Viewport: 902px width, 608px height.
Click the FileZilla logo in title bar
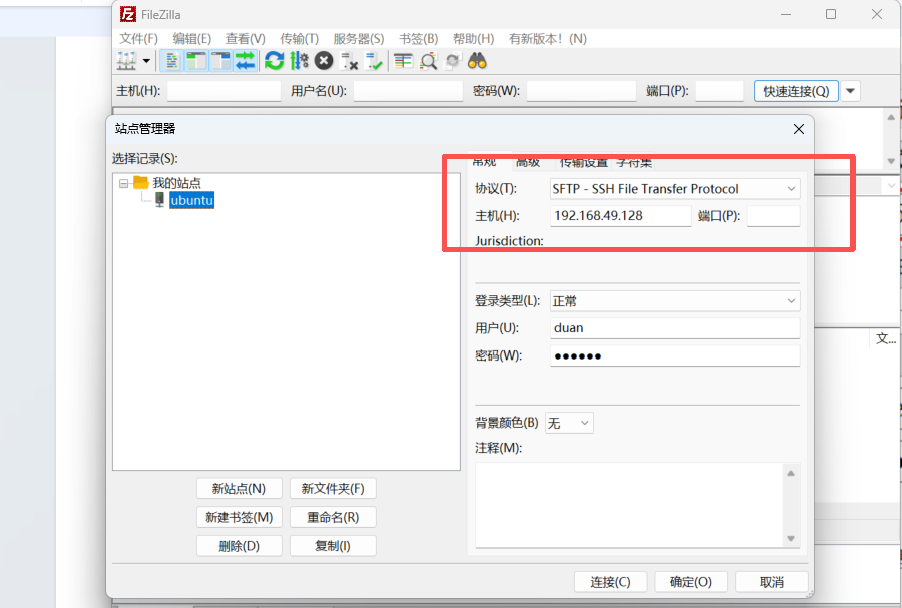[128, 14]
